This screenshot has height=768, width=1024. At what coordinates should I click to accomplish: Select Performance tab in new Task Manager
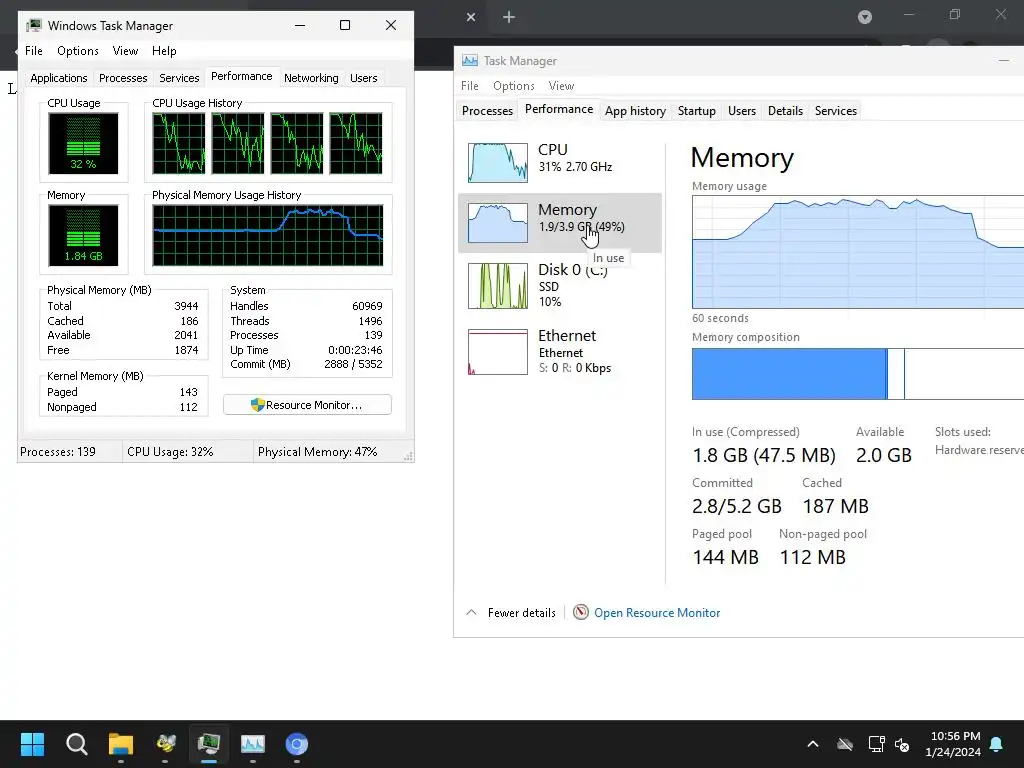[x=559, y=109]
